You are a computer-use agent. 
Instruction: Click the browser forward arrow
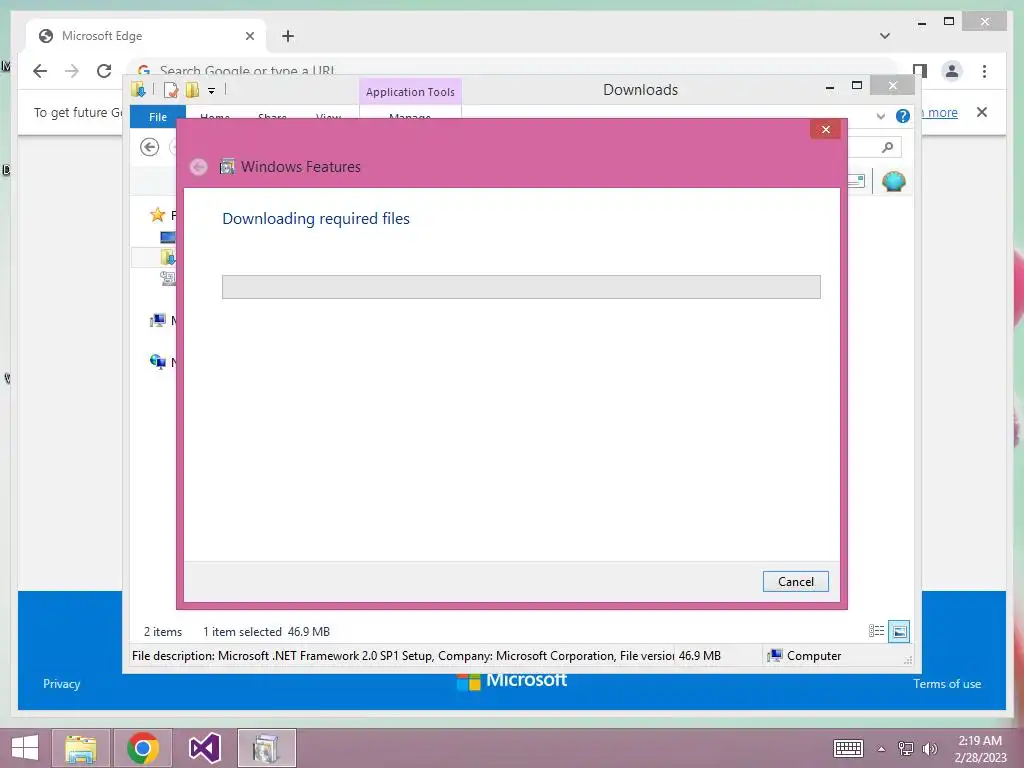click(72, 71)
